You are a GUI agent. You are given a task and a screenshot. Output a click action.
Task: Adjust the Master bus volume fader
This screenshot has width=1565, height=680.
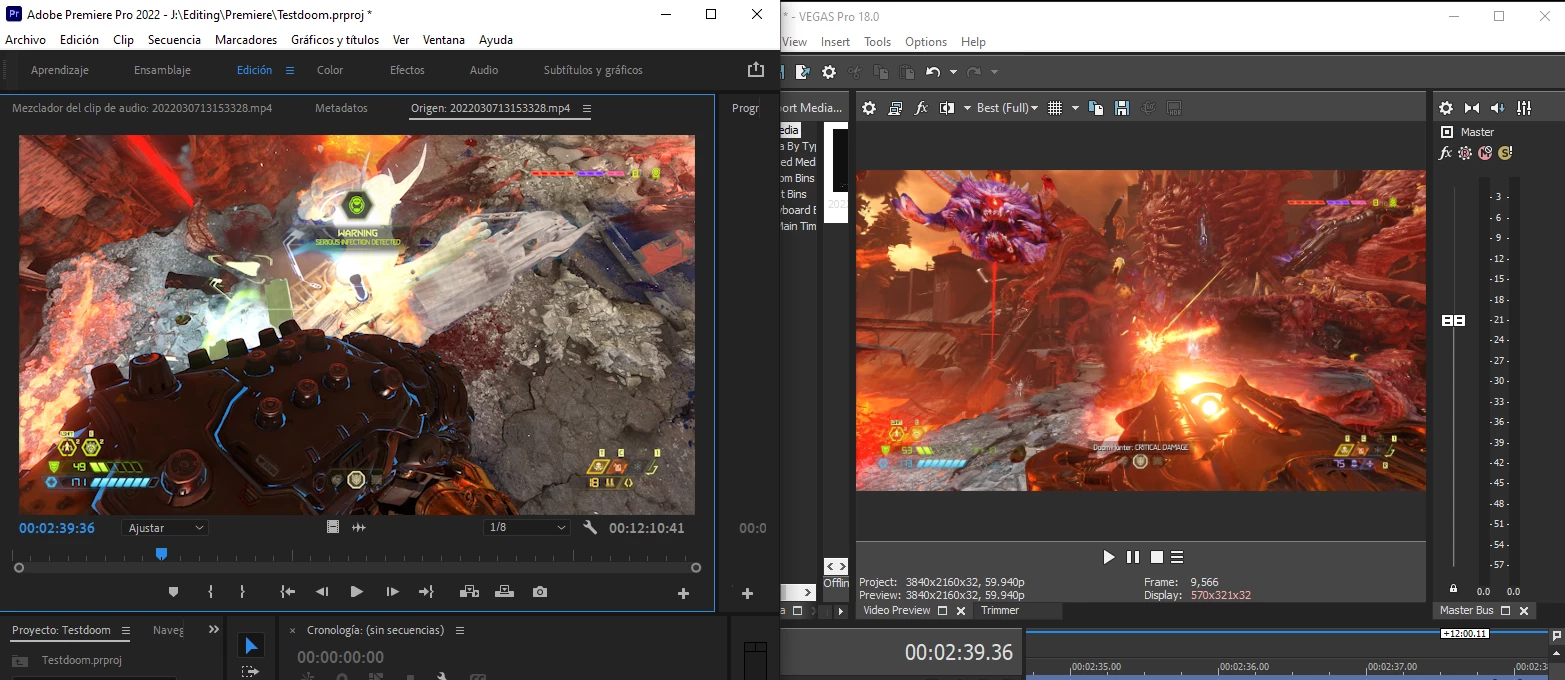click(1453, 320)
